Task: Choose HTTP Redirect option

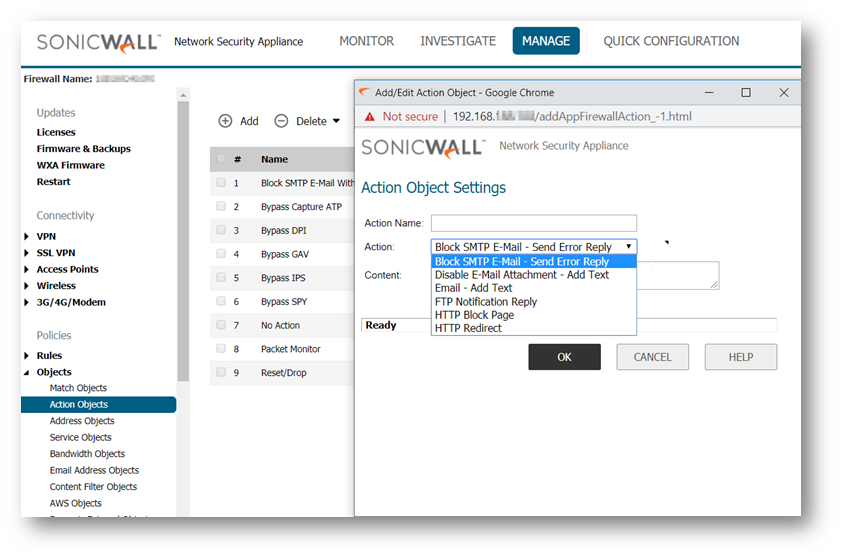Action: pos(534,328)
